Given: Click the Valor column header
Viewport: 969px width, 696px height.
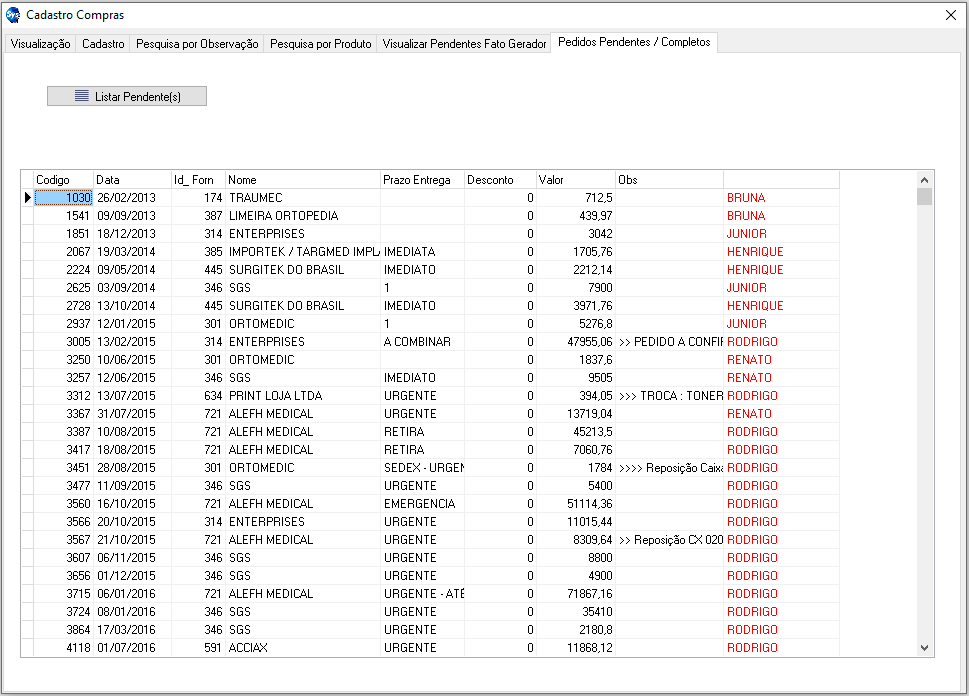Looking at the screenshot, I should point(574,180).
